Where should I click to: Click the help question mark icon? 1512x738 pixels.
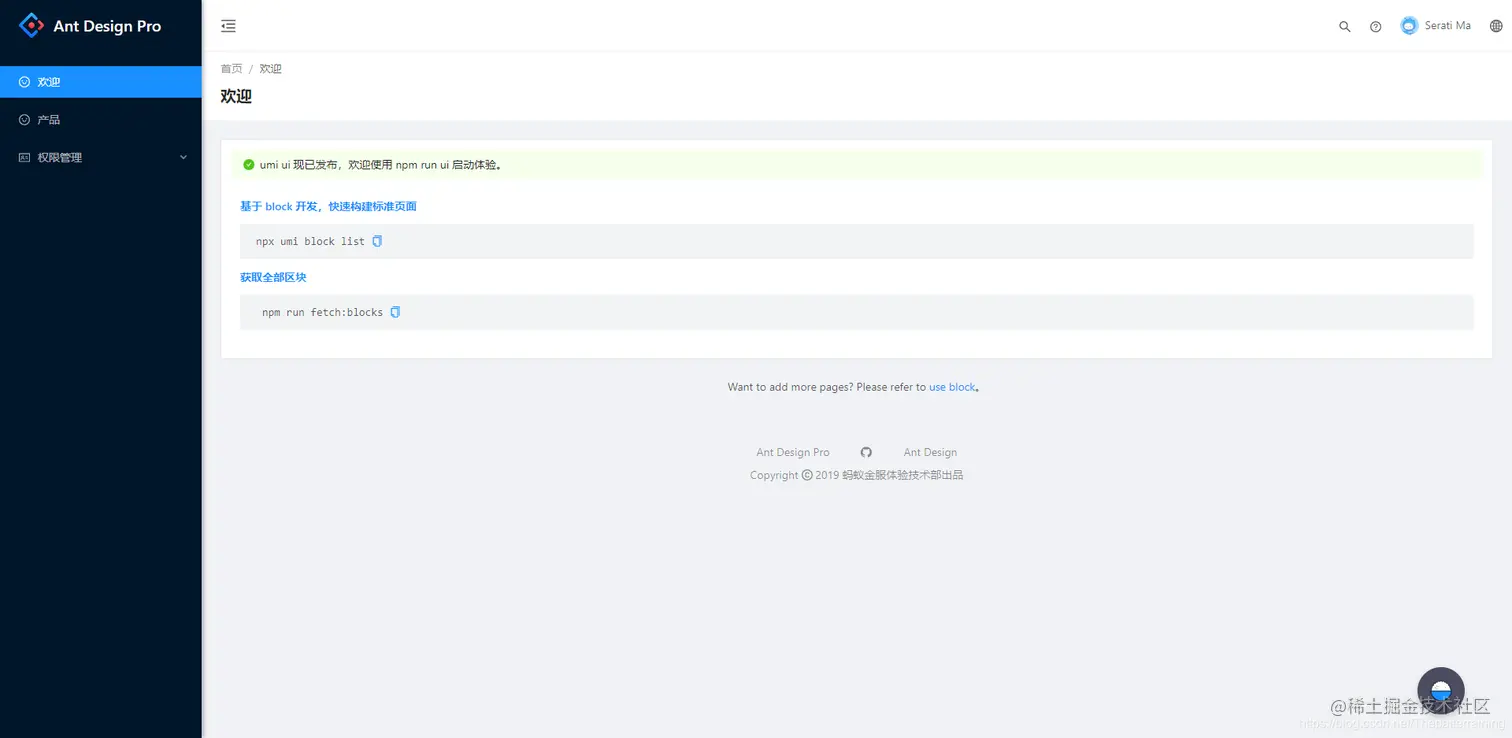tap(1375, 26)
